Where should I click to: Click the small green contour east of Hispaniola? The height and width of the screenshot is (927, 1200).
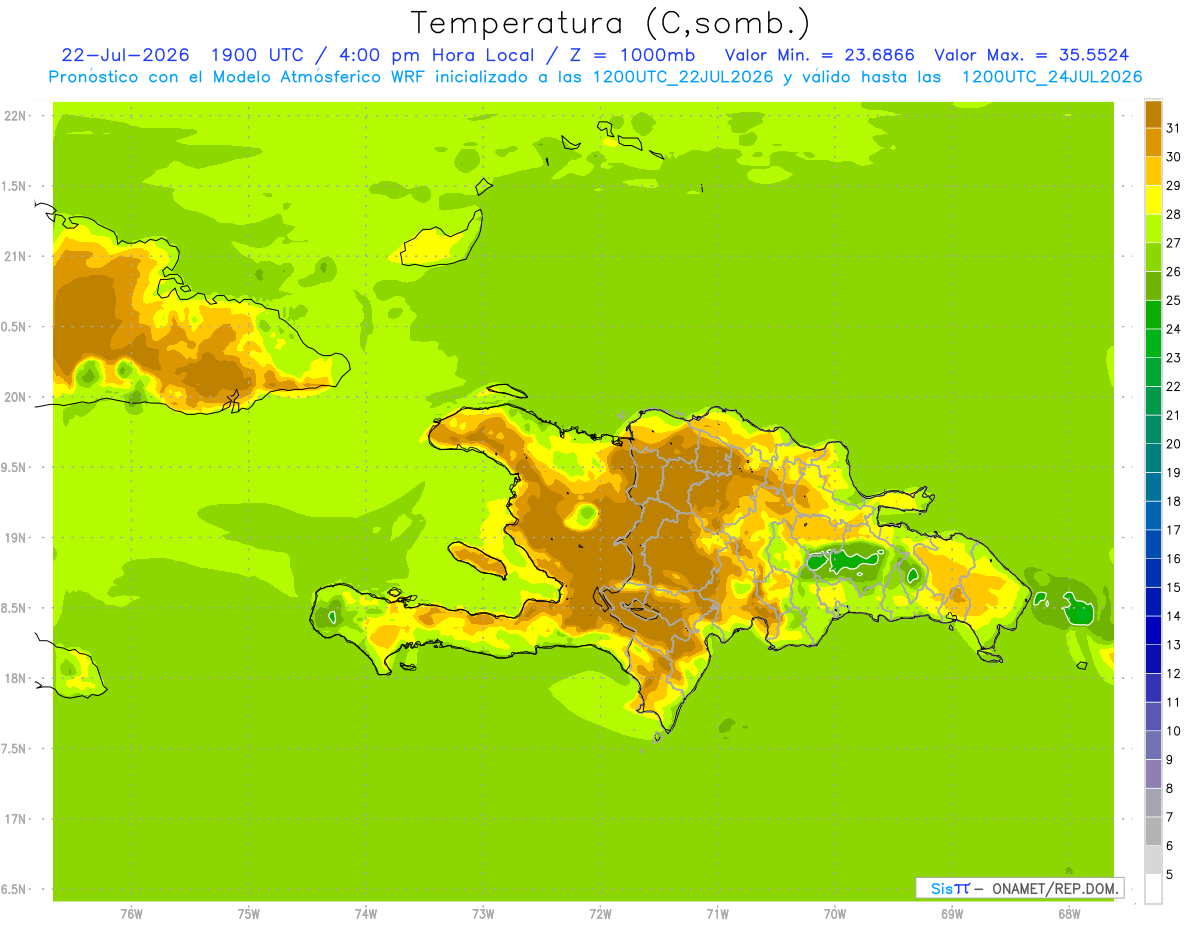1077,607
